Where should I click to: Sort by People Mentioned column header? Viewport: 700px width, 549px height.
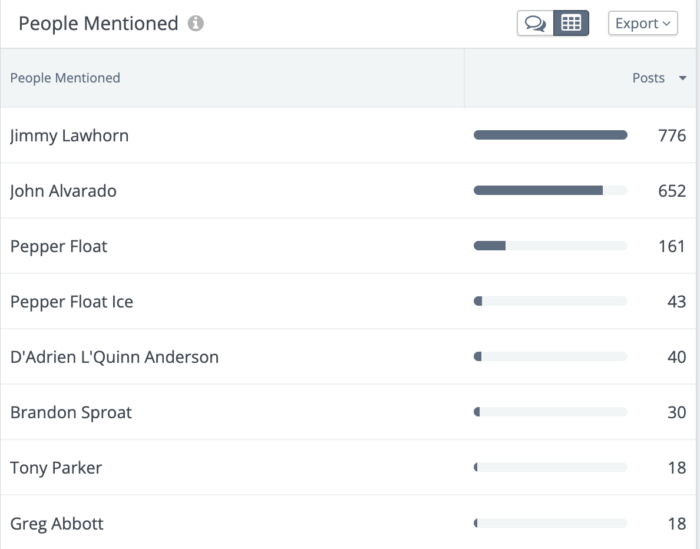pyautogui.click(x=65, y=78)
